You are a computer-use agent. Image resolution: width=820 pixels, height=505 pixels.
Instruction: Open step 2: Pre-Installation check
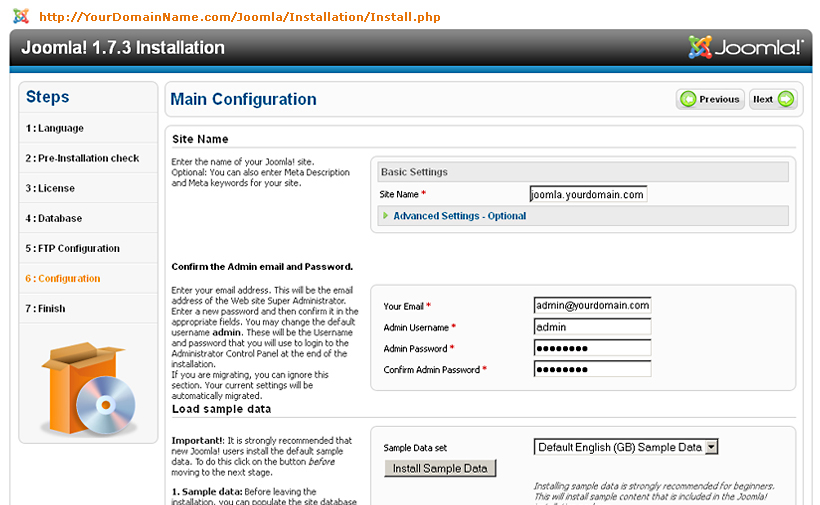tap(82, 158)
